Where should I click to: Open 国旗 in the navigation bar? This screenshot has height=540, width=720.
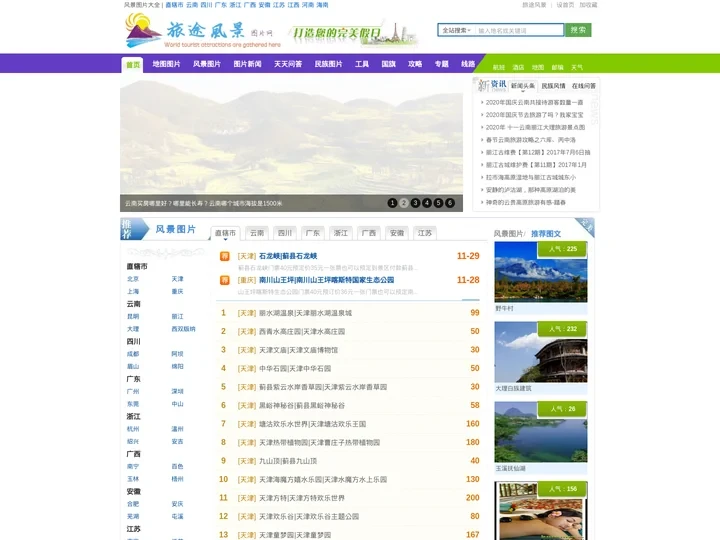click(x=388, y=64)
